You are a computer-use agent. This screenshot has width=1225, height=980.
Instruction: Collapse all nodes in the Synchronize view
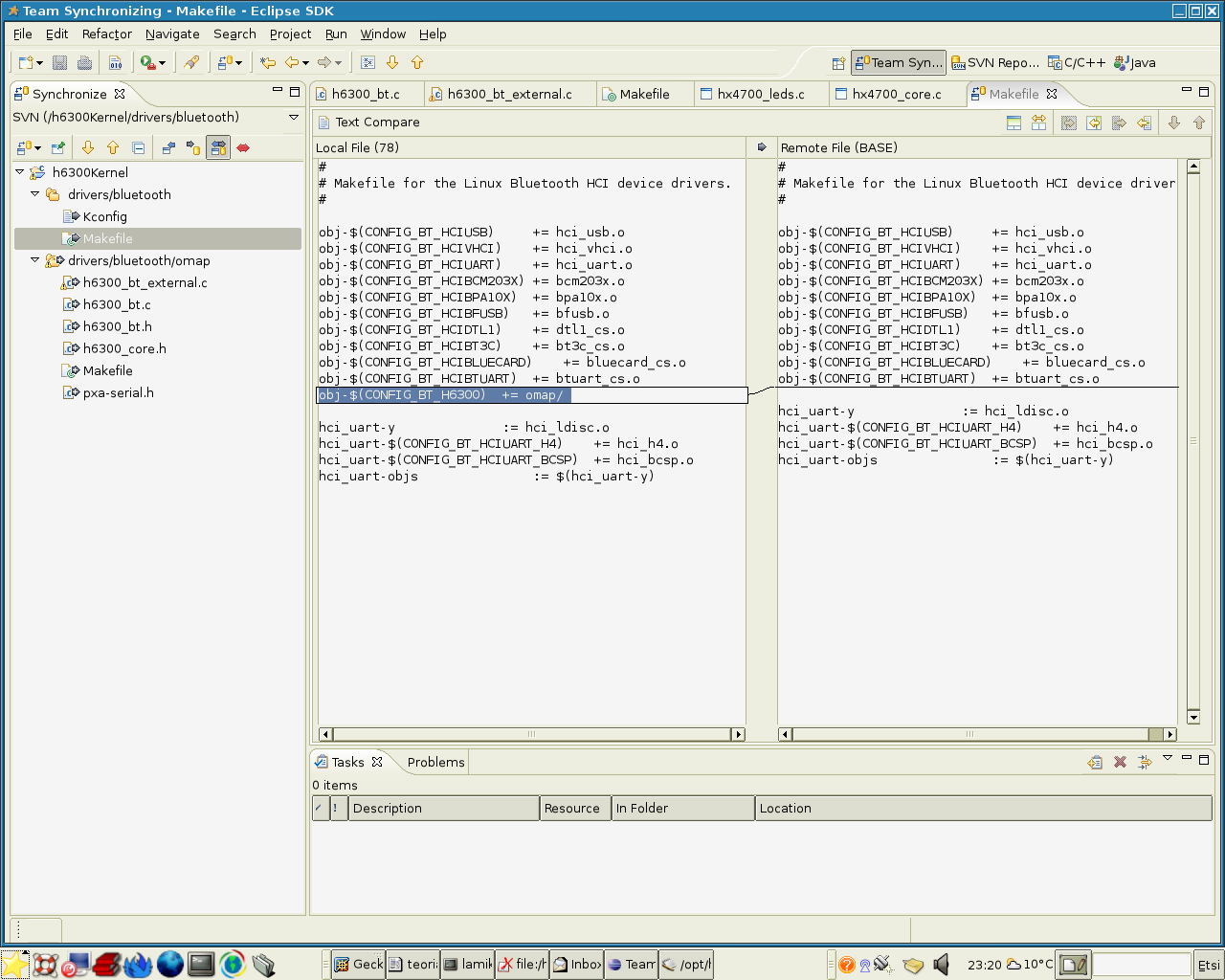(x=139, y=148)
